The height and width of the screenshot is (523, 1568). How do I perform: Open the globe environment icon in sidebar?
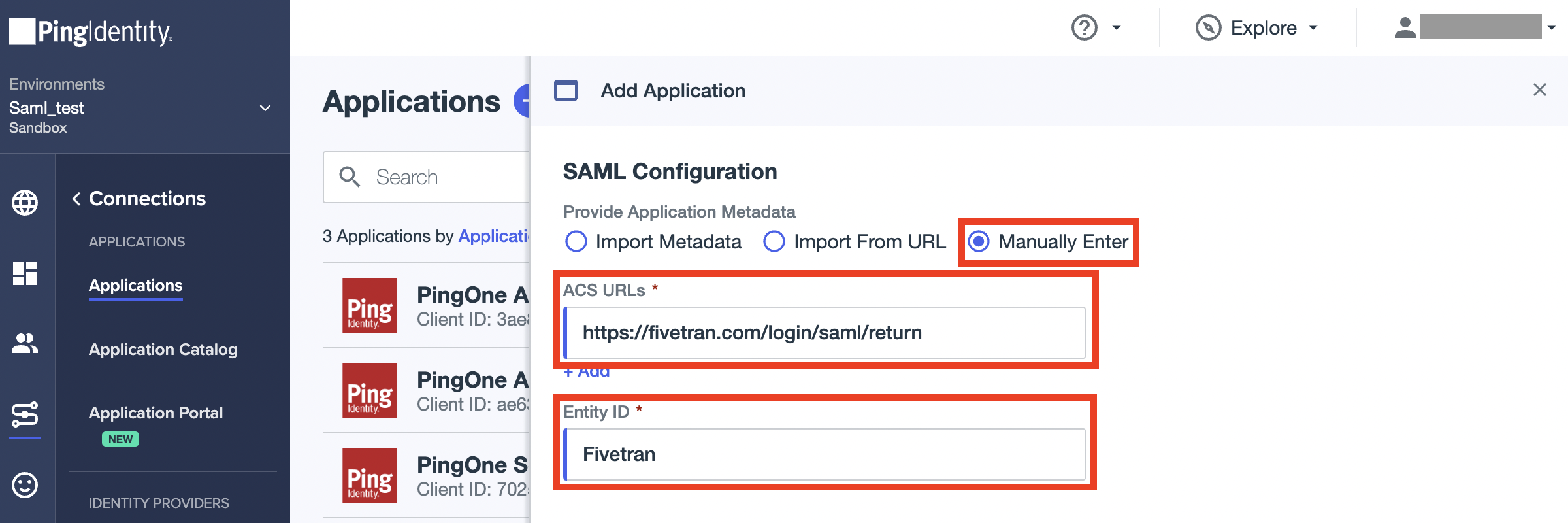(25, 203)
